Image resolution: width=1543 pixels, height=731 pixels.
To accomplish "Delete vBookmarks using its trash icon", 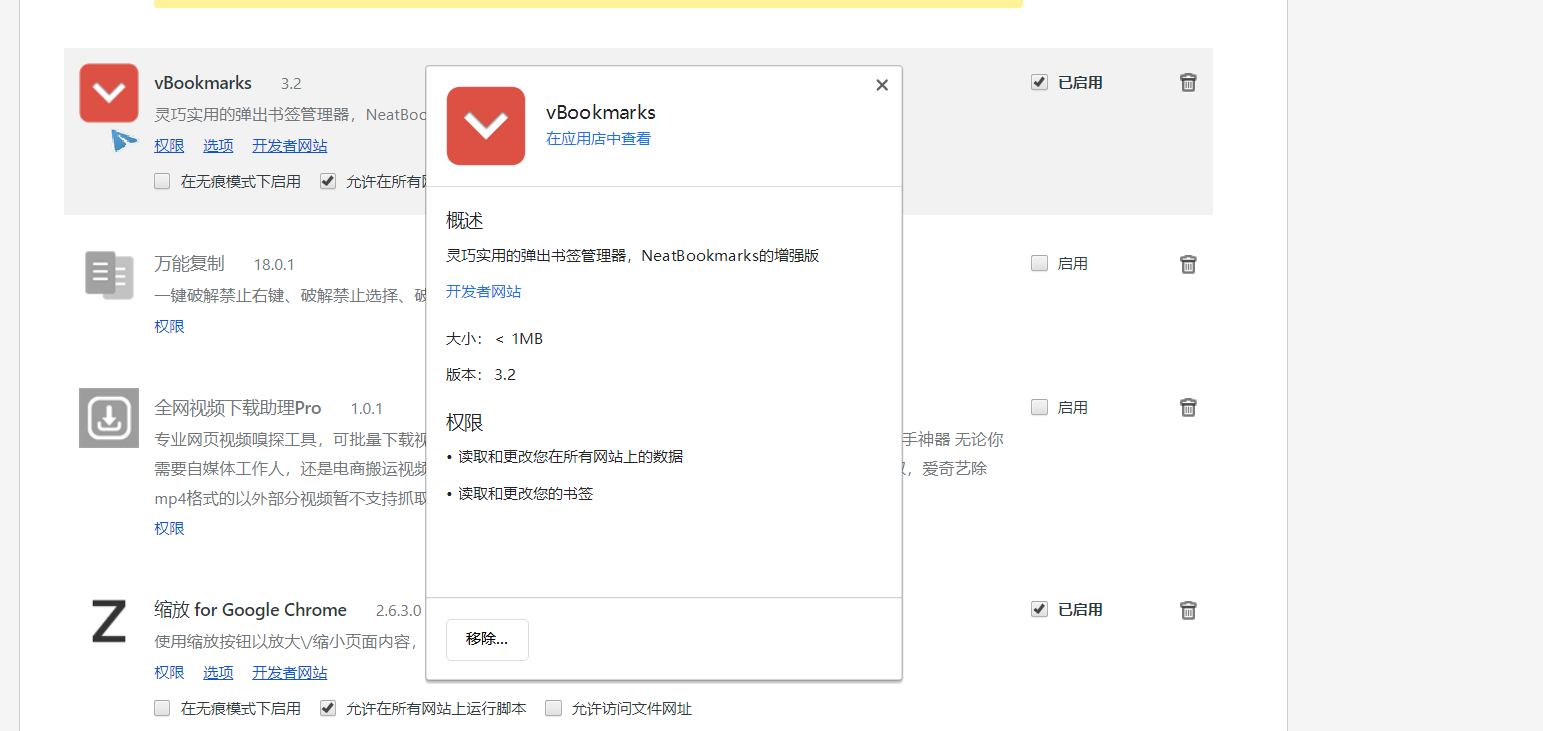I will click(x=1188, y=82).
